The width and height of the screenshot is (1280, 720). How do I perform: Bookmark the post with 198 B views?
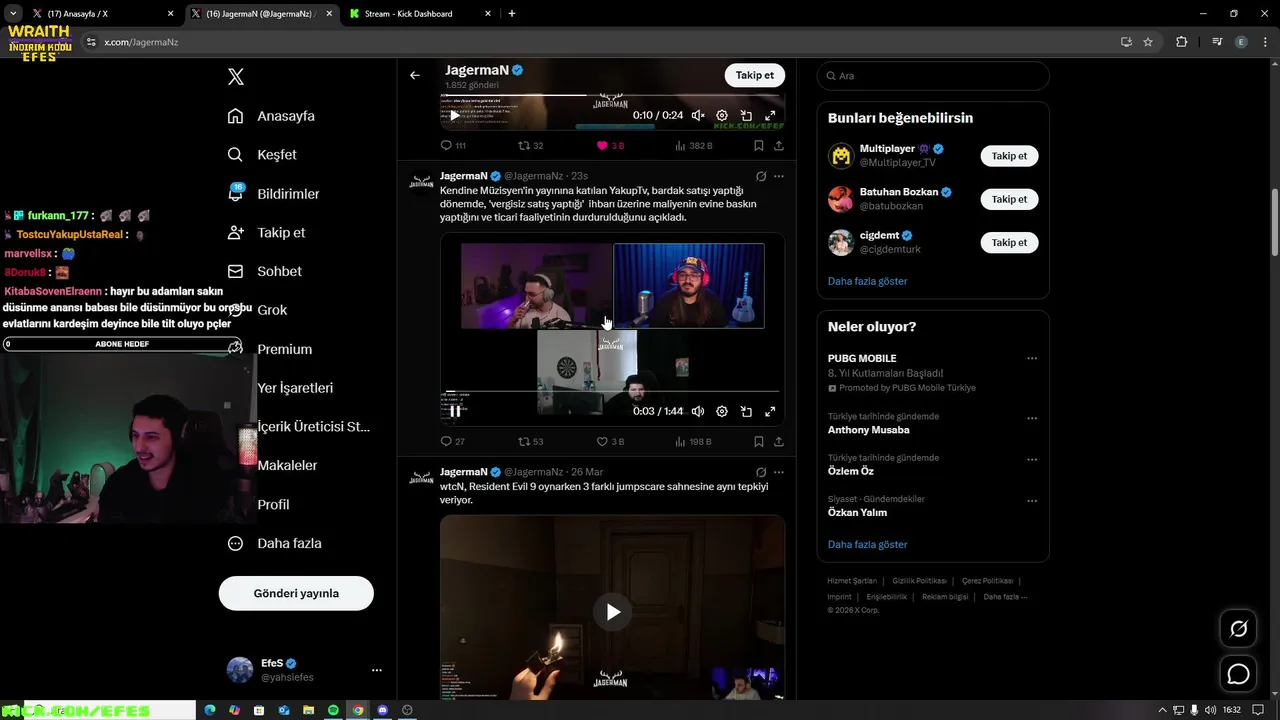pyautogui.click(x=759, y=441)
